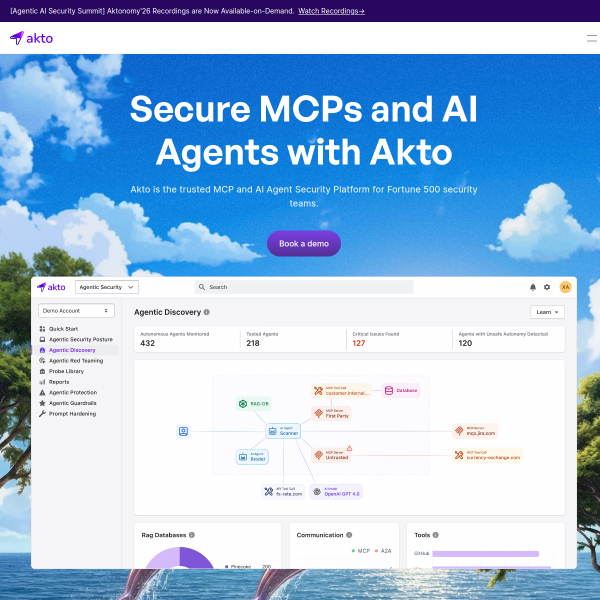Viewport: 600px width, 600px height.
Task: Select the First Party MCP server node
Action: pos(331,414)
